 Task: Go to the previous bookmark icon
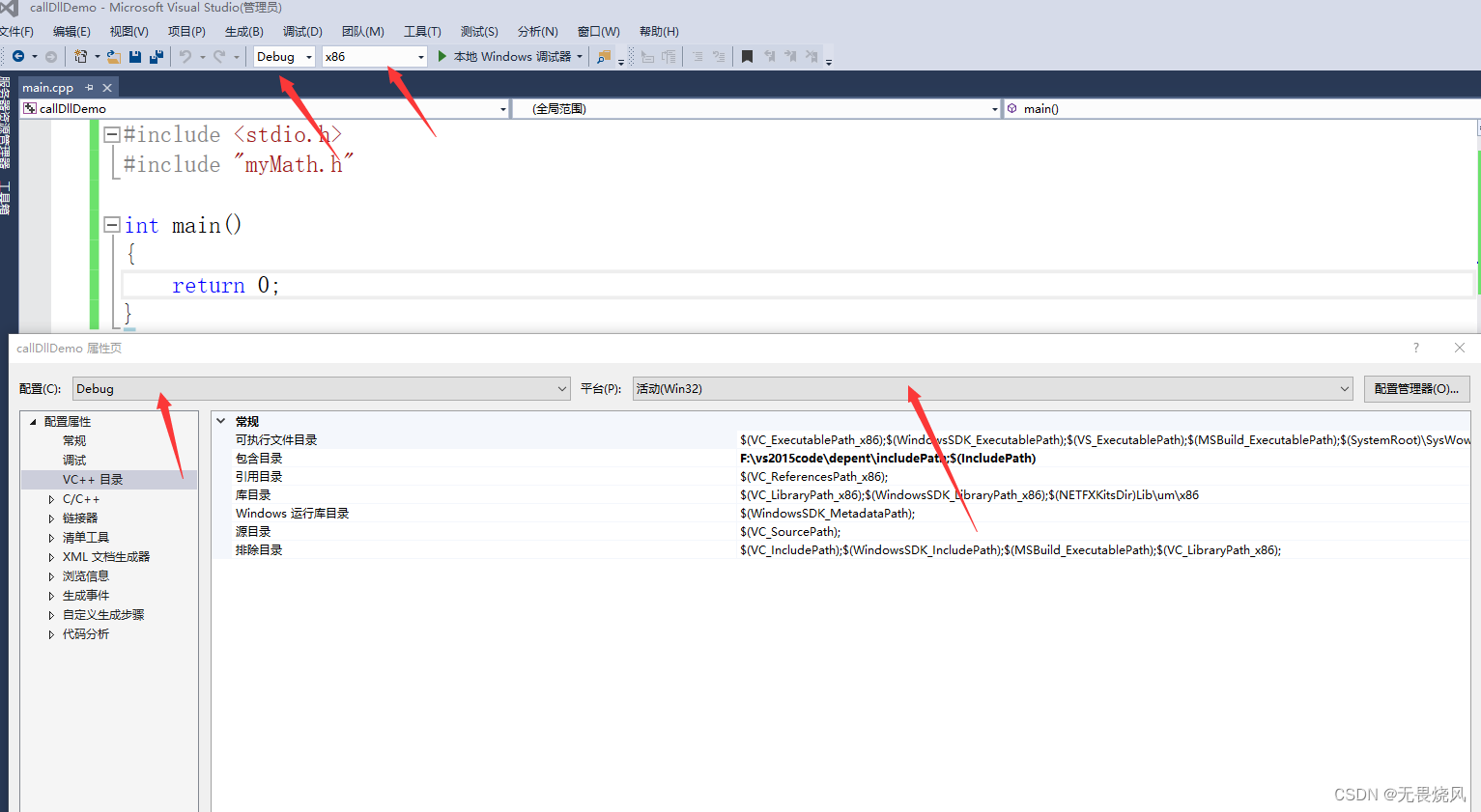point(770,57)
